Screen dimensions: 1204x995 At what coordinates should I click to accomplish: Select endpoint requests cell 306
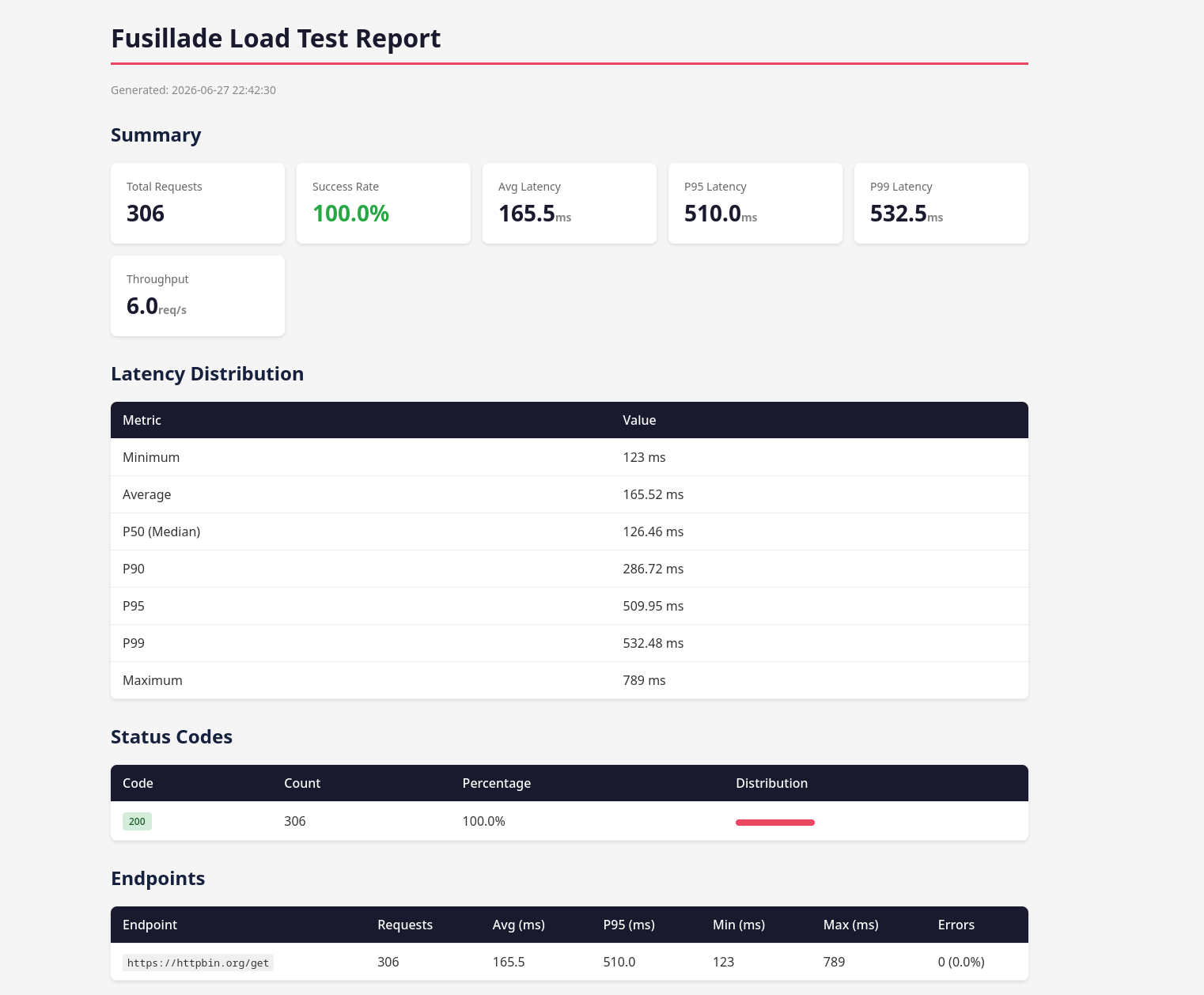click(388, 962)
